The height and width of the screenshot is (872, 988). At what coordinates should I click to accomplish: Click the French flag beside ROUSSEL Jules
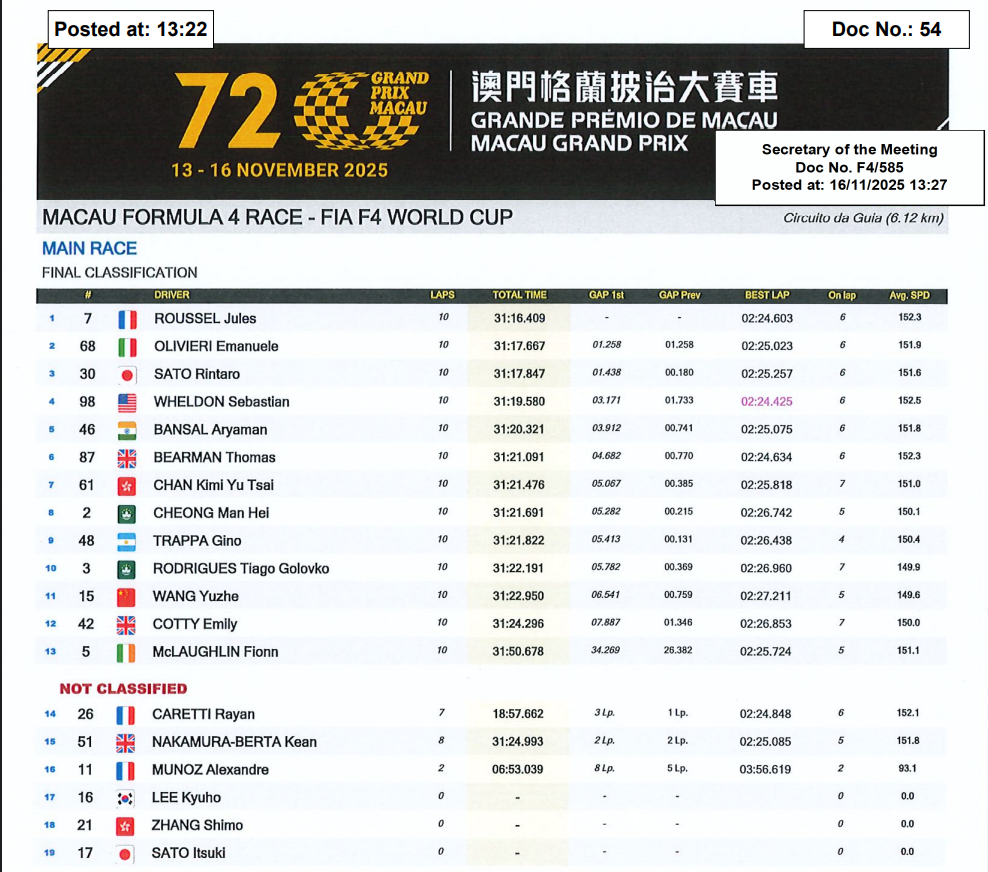coord(127,319)
